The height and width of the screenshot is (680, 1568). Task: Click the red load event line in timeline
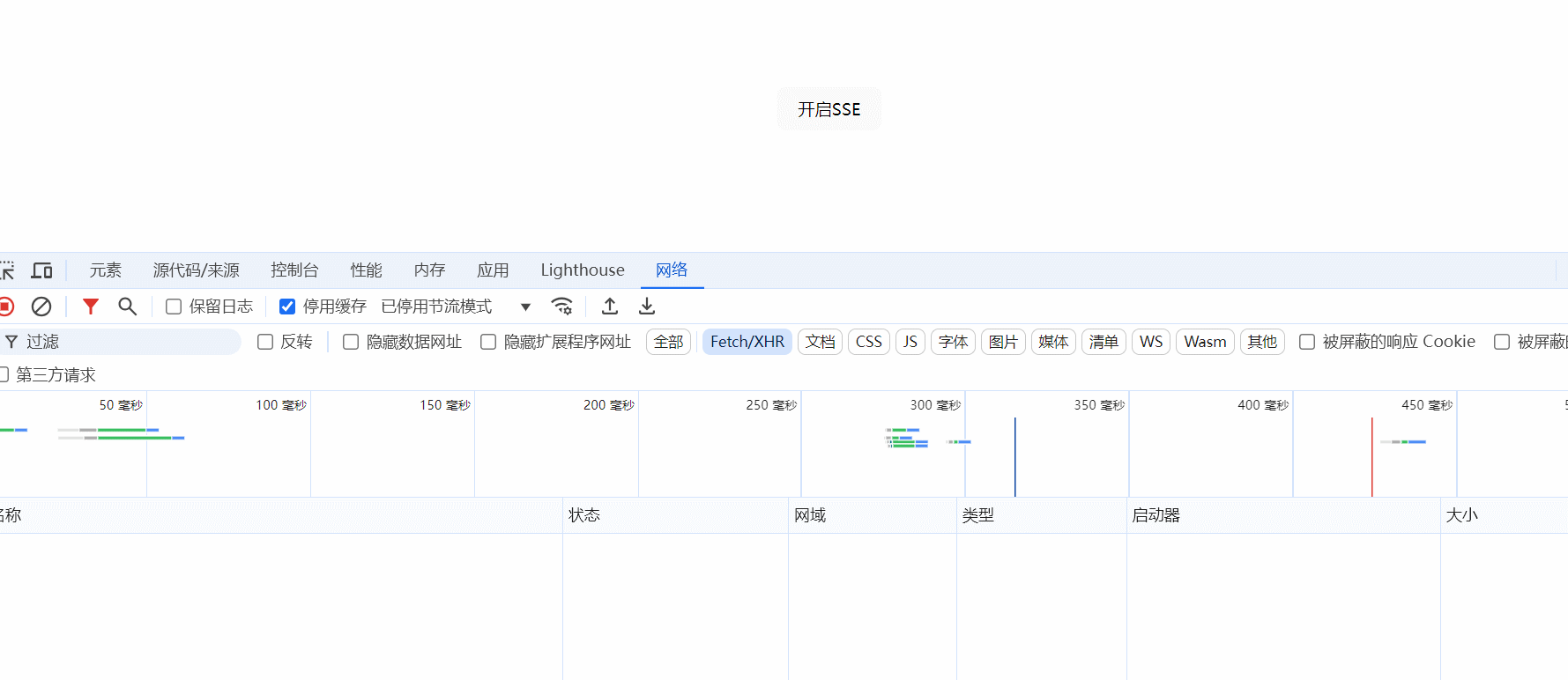click(1371, 457)
